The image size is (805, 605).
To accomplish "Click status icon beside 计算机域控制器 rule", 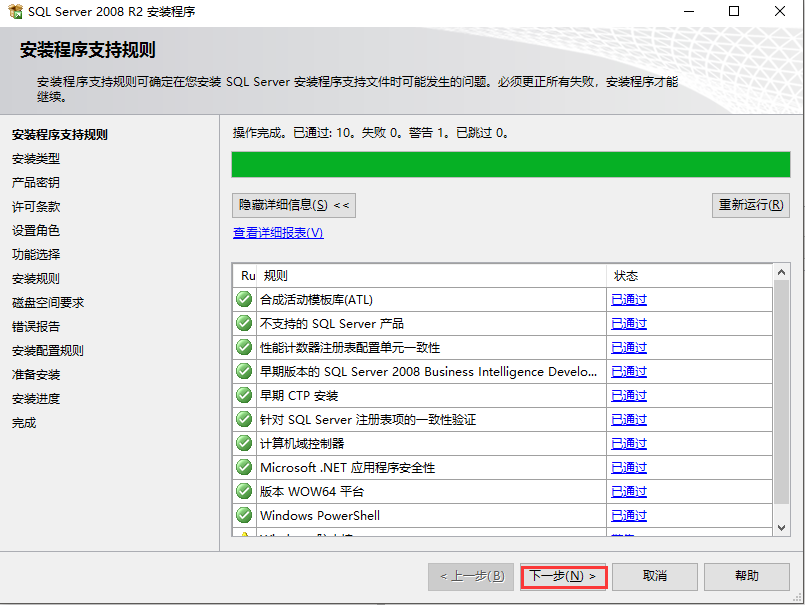I will coord(241,443).
